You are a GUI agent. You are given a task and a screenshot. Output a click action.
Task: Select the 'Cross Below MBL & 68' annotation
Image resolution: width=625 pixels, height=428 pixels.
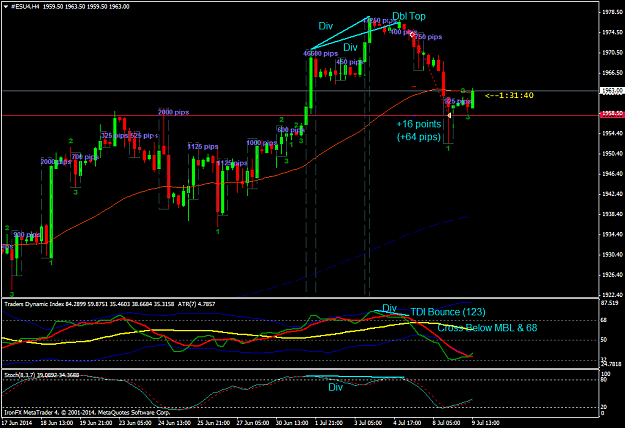[x=487, y=328]
